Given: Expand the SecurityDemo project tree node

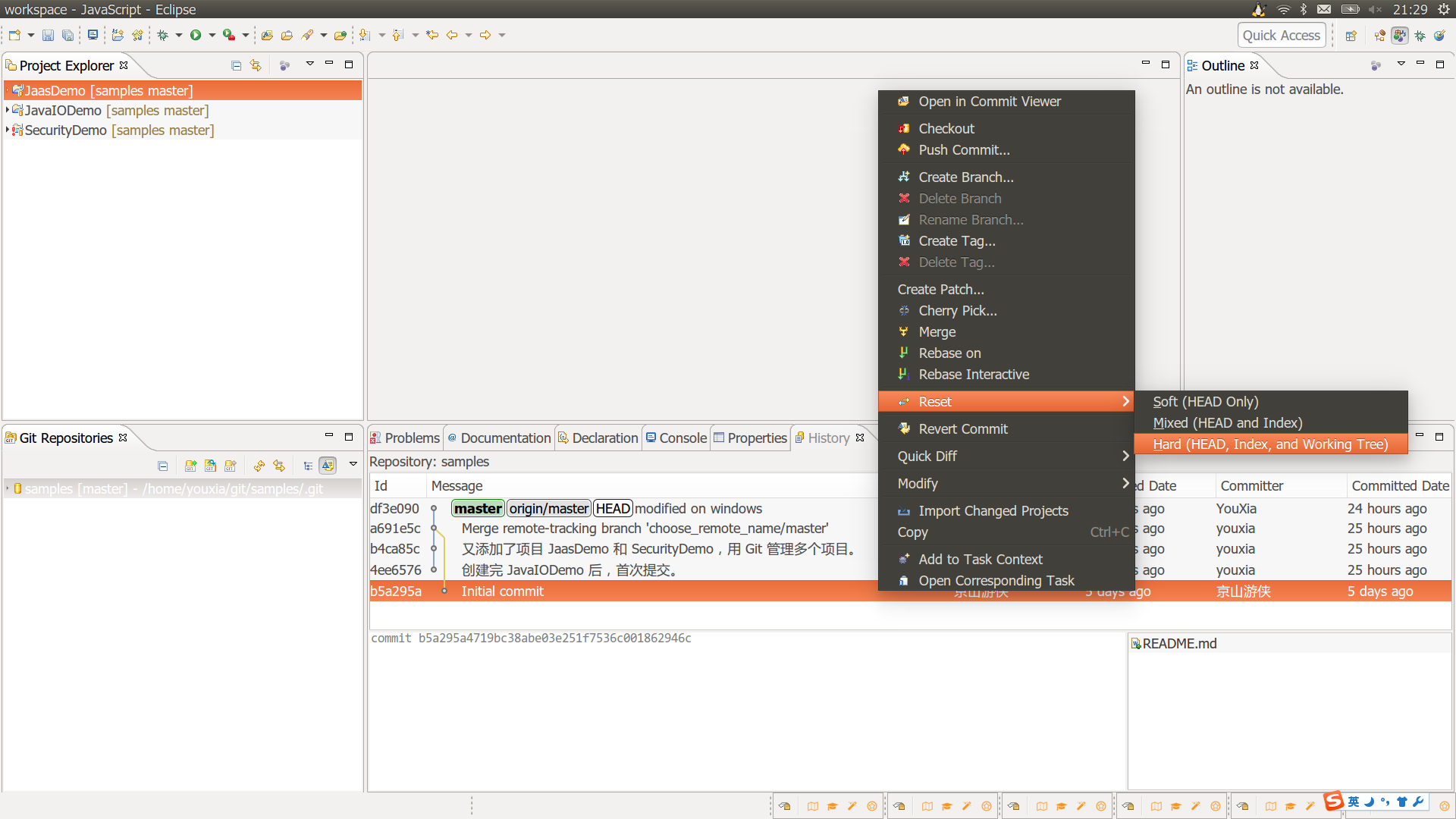Looking at the screenshot, I should tap(8, 130).
